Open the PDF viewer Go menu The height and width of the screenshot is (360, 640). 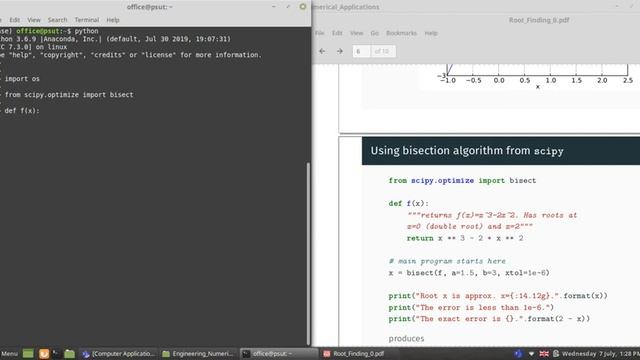click(x=374, y=33)
